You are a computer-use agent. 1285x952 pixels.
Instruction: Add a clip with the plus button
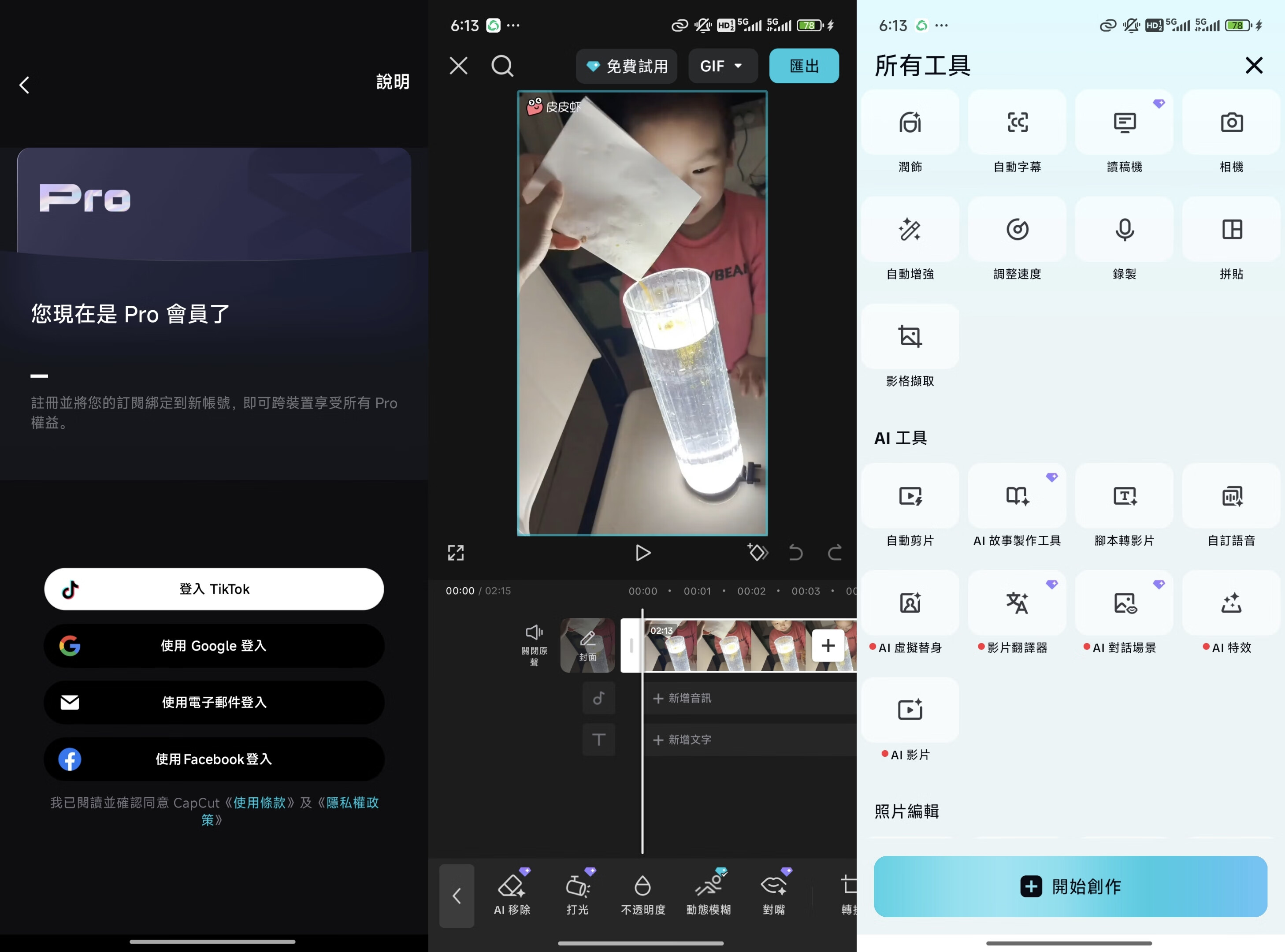pos(828,645)
